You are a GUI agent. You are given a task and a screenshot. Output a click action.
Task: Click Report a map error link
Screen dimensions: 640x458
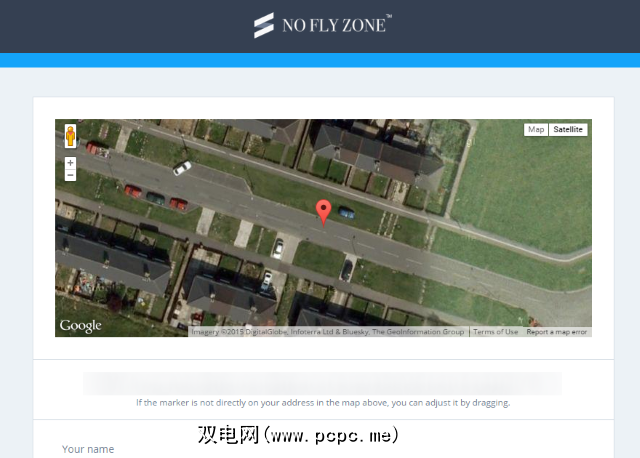tap(557, 332)
